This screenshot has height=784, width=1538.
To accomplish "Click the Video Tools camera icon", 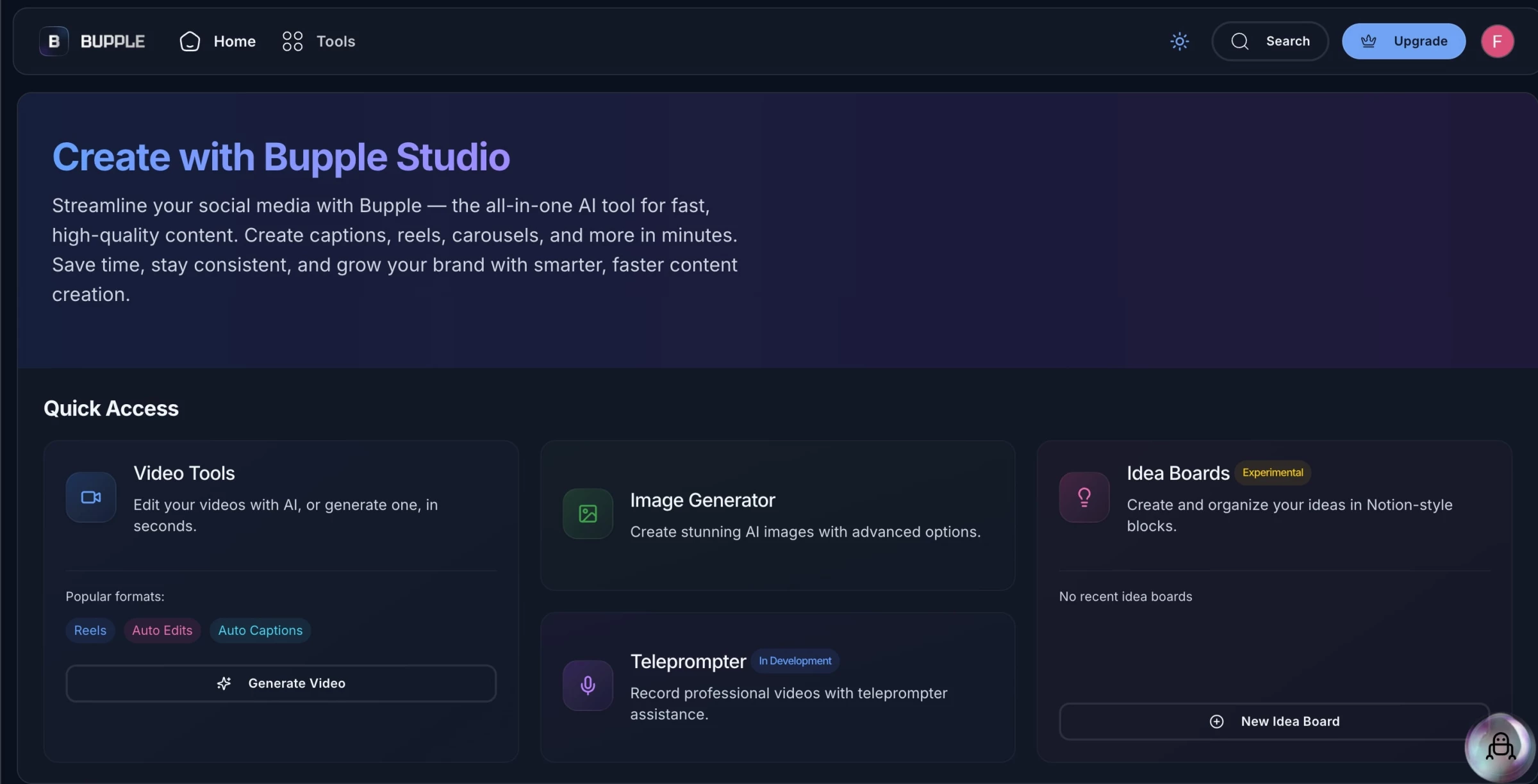I will click(x=91, y=497).
